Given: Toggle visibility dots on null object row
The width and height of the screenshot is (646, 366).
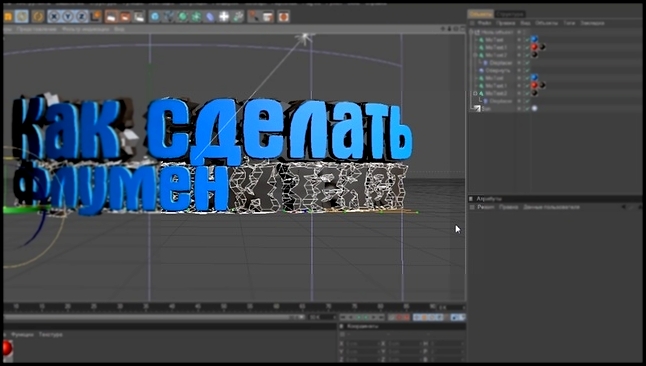Looking at the screenshot, I should [x=520, y=32].
